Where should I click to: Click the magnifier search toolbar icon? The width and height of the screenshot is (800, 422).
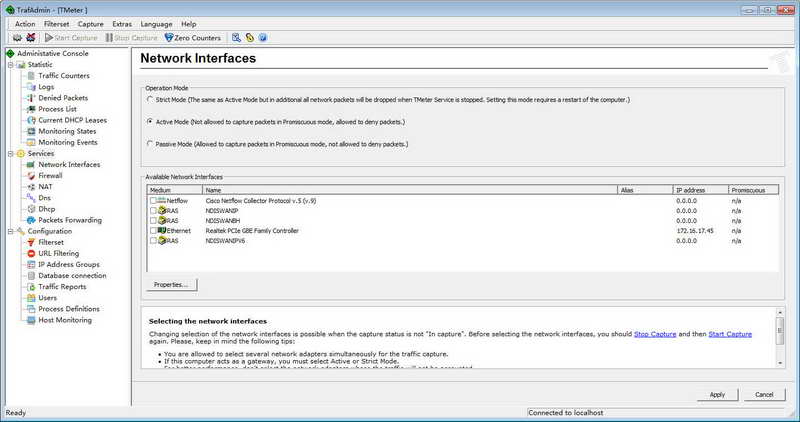point(236,38)
